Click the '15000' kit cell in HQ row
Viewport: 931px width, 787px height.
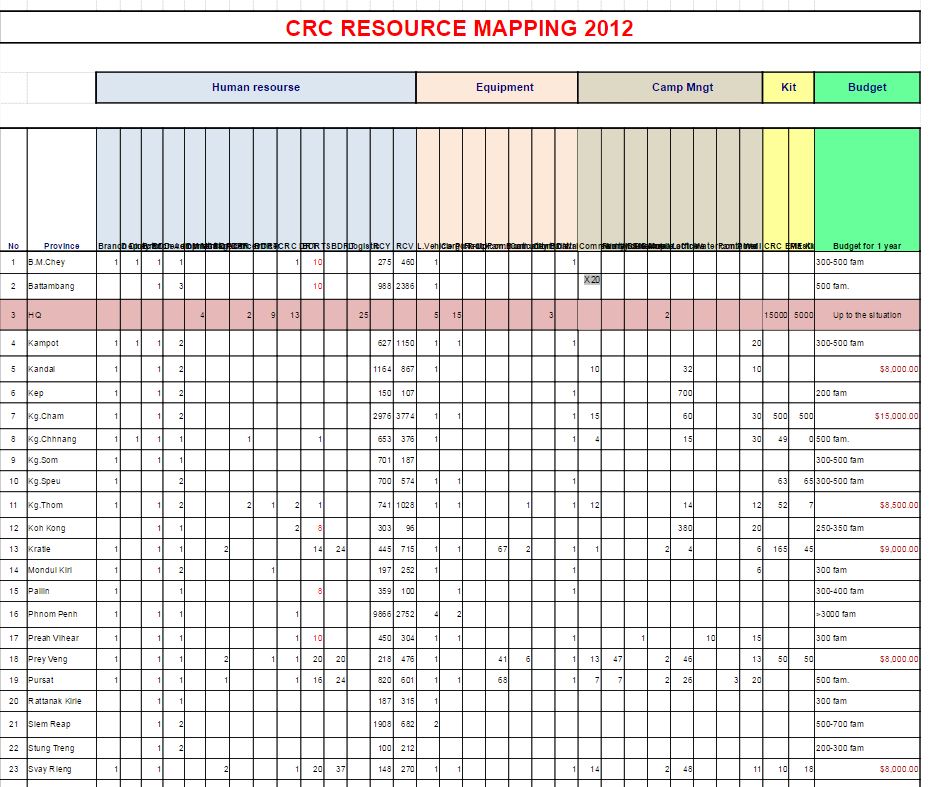pyautogui.click(x=776, y=315)
